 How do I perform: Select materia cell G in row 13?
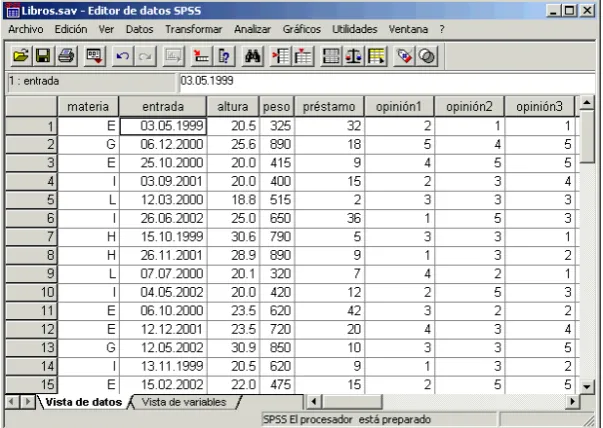pos(88,348)
